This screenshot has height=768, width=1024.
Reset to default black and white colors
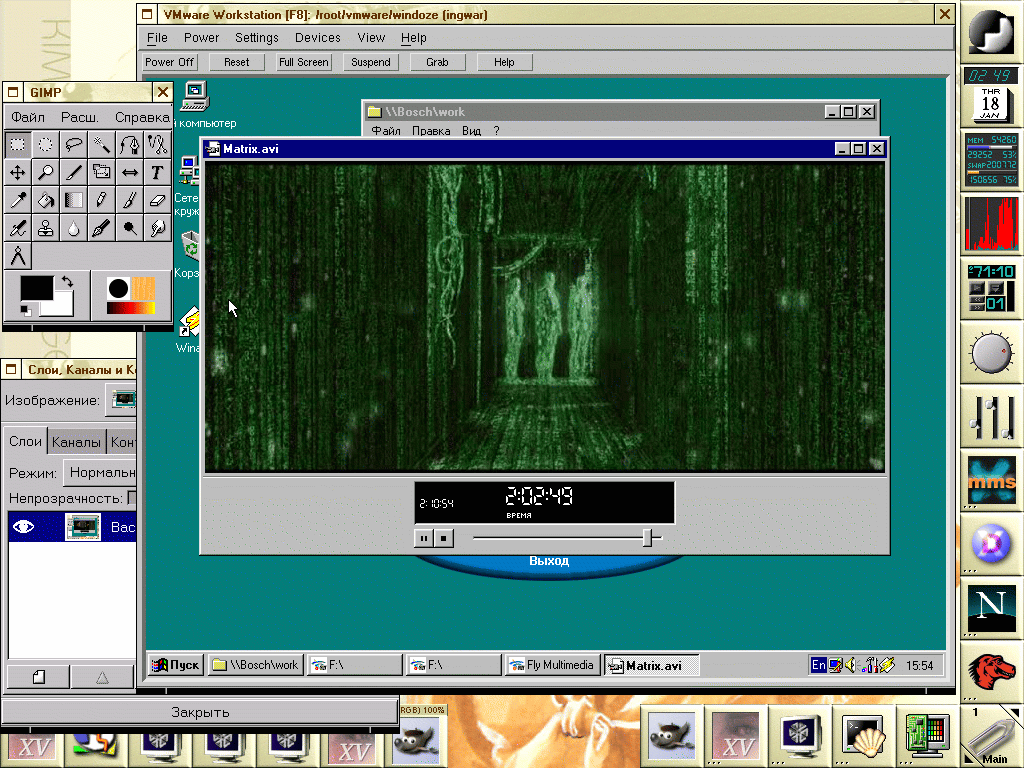click(x=25, y=311)
